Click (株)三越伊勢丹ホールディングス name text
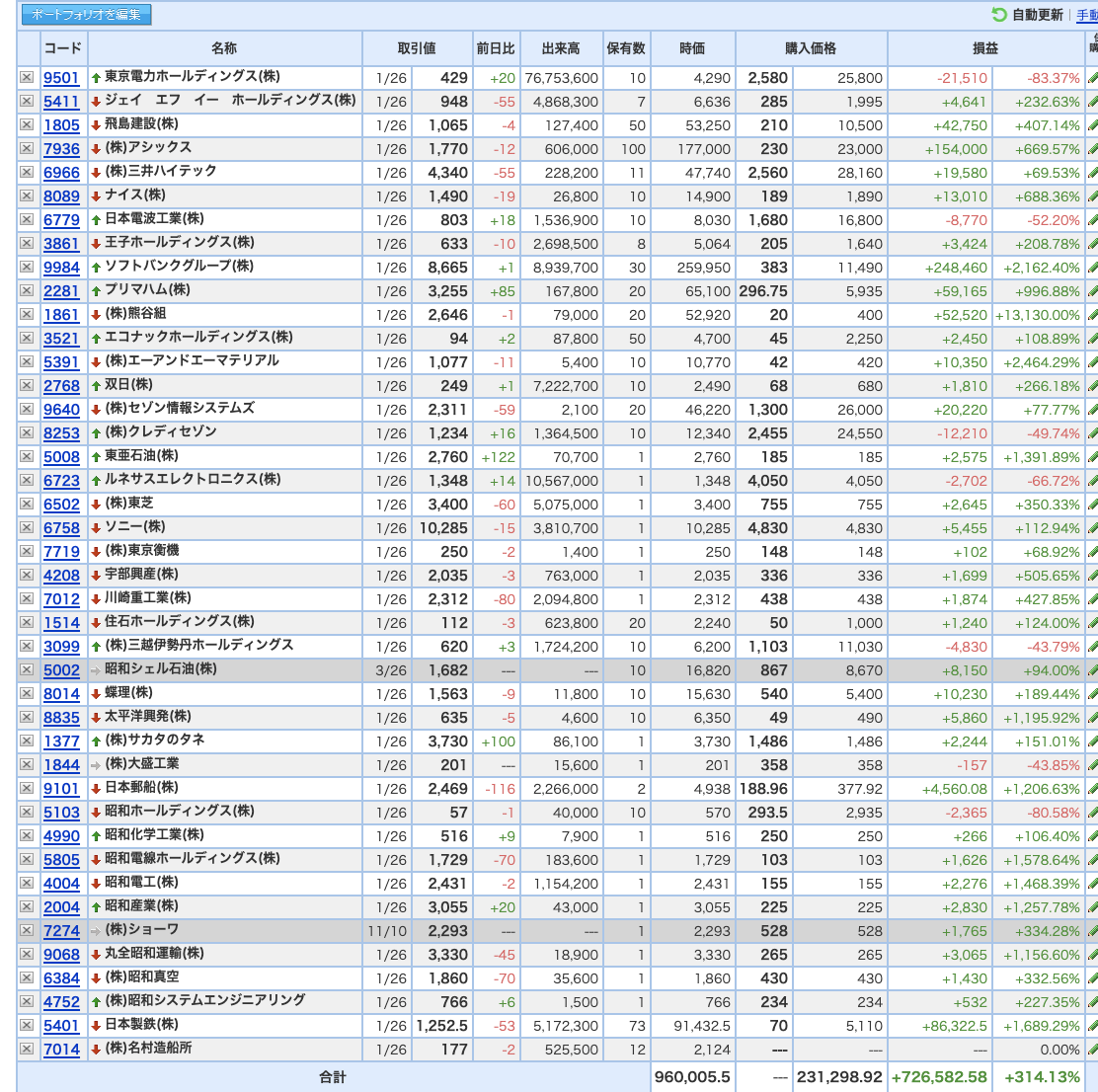The width and height of the screenshot is (1098, 1092). [x=198, y=646]
